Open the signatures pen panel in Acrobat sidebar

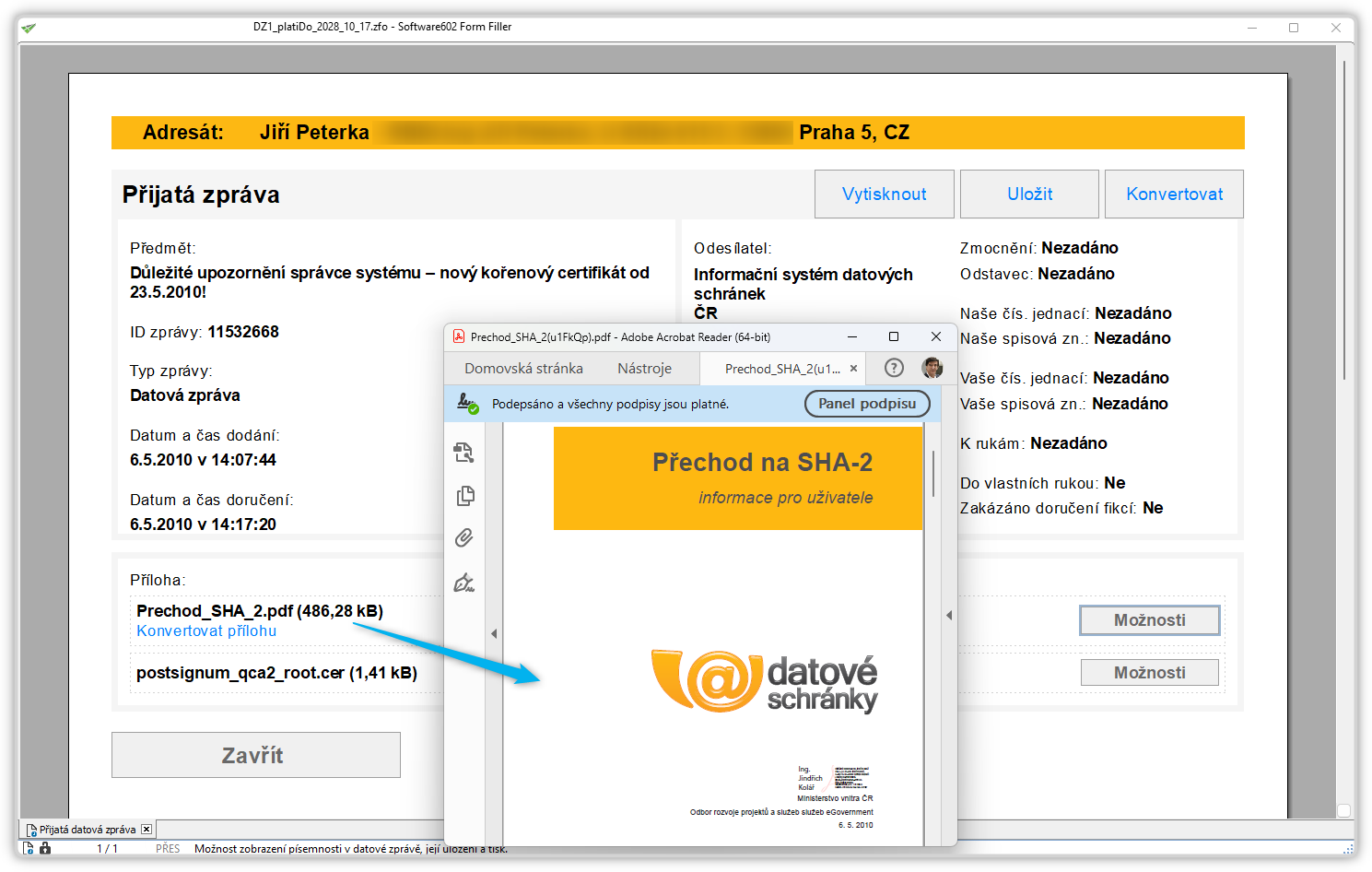coord(464,583)
